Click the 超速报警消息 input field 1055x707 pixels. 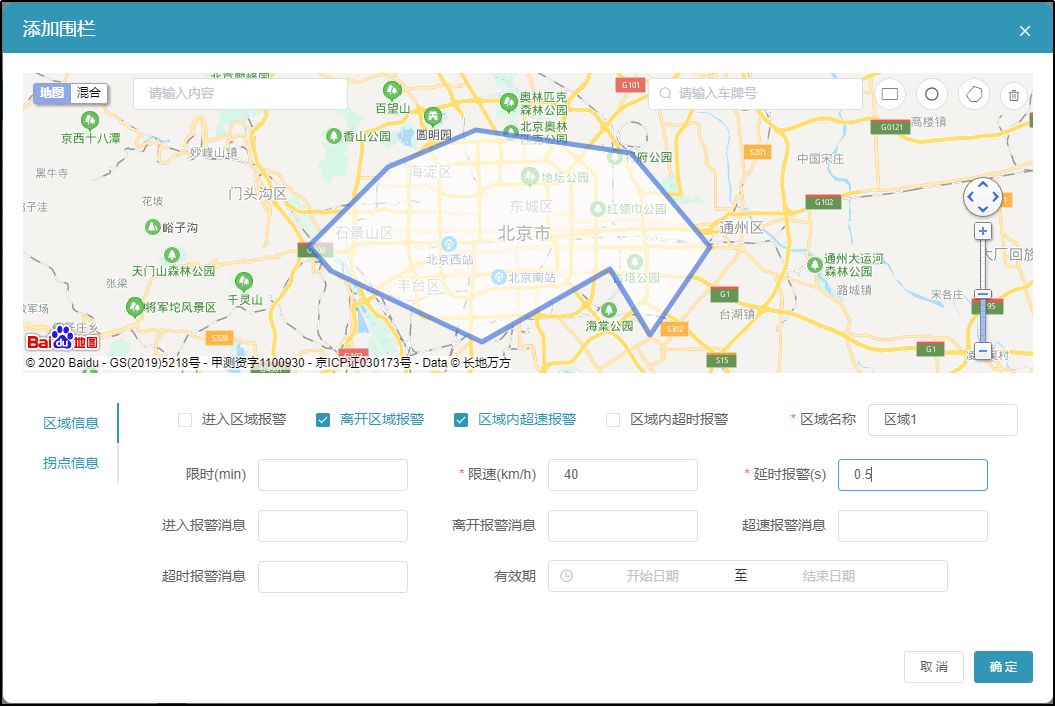point(912,526)
